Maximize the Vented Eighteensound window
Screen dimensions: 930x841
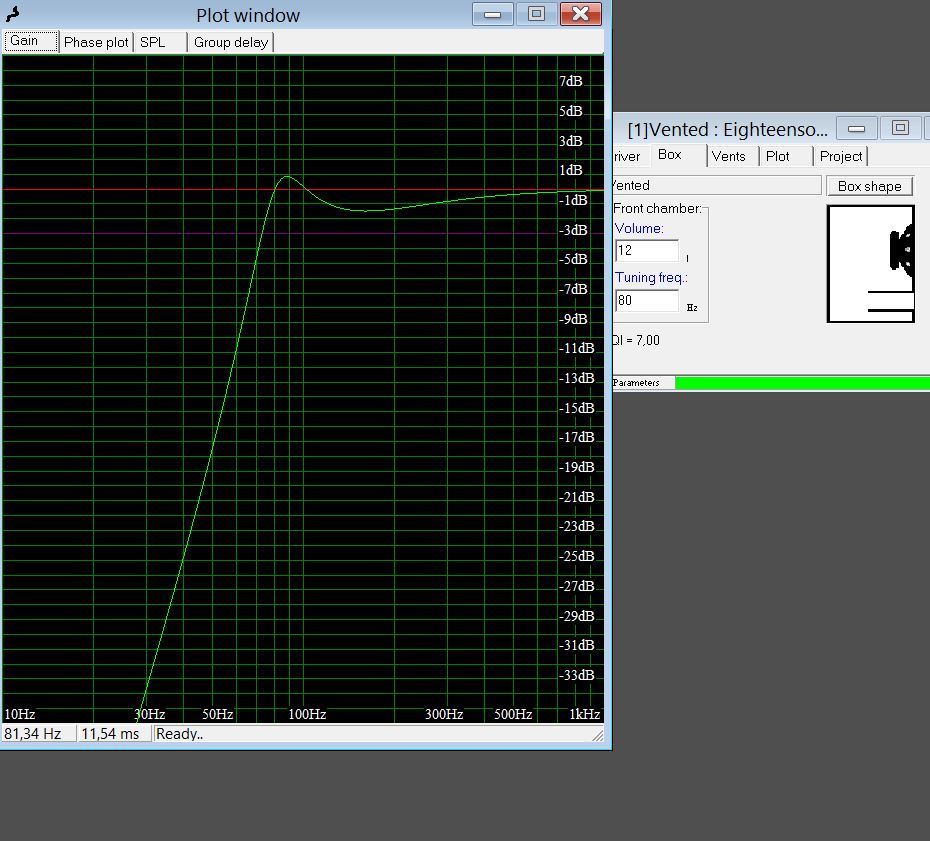[x=900, y=128]
